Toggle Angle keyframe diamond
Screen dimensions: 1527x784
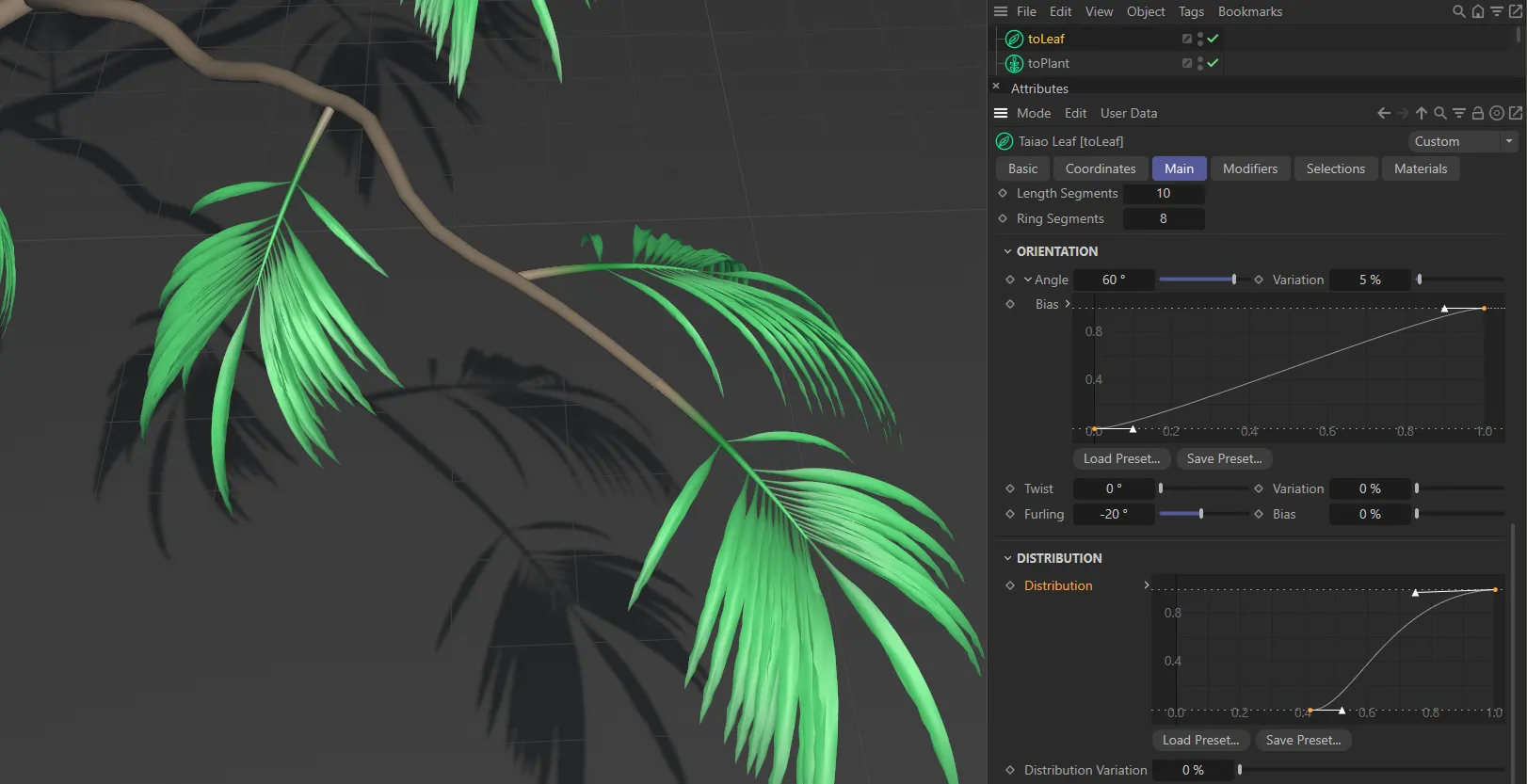tap(1010, 280)
